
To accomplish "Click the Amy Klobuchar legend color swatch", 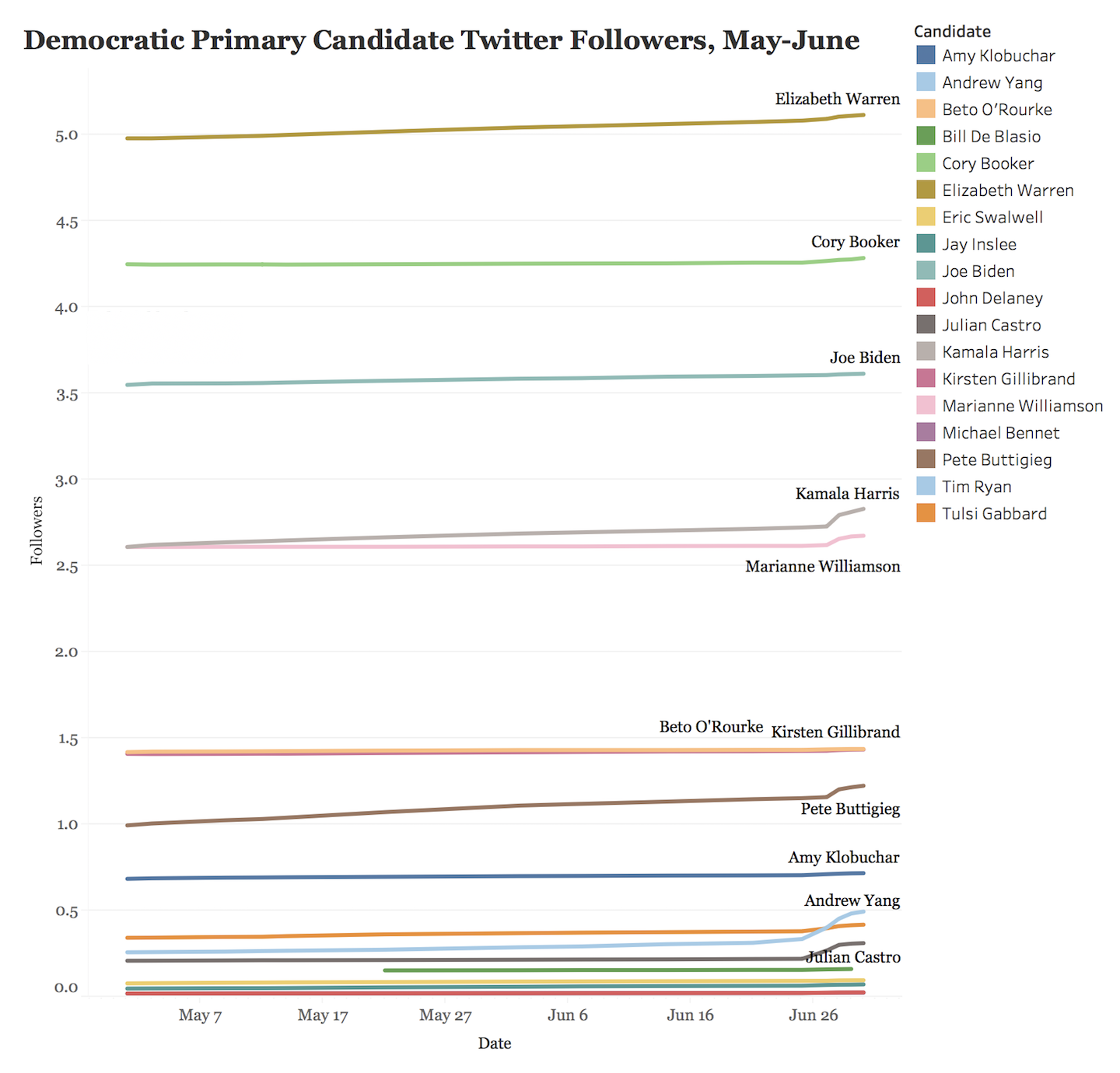I will [926, 55].
